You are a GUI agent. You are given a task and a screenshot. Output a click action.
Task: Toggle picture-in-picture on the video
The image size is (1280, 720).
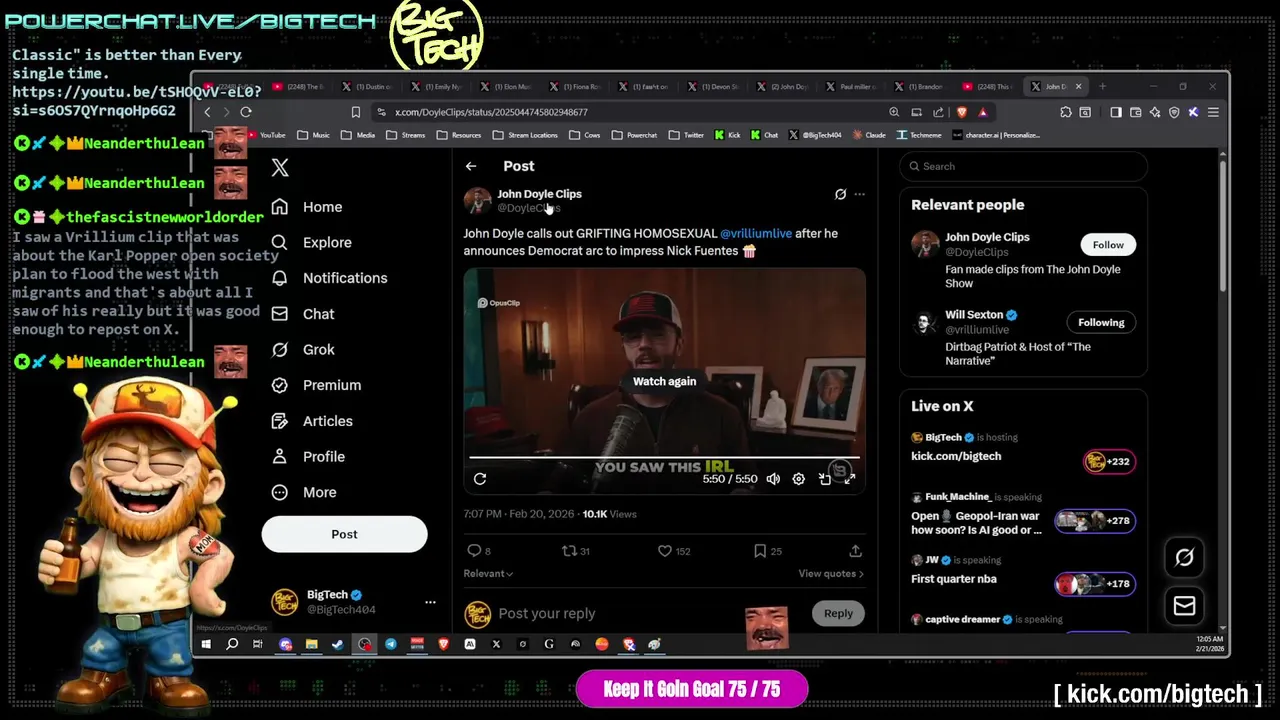click(x=824, y=479)
